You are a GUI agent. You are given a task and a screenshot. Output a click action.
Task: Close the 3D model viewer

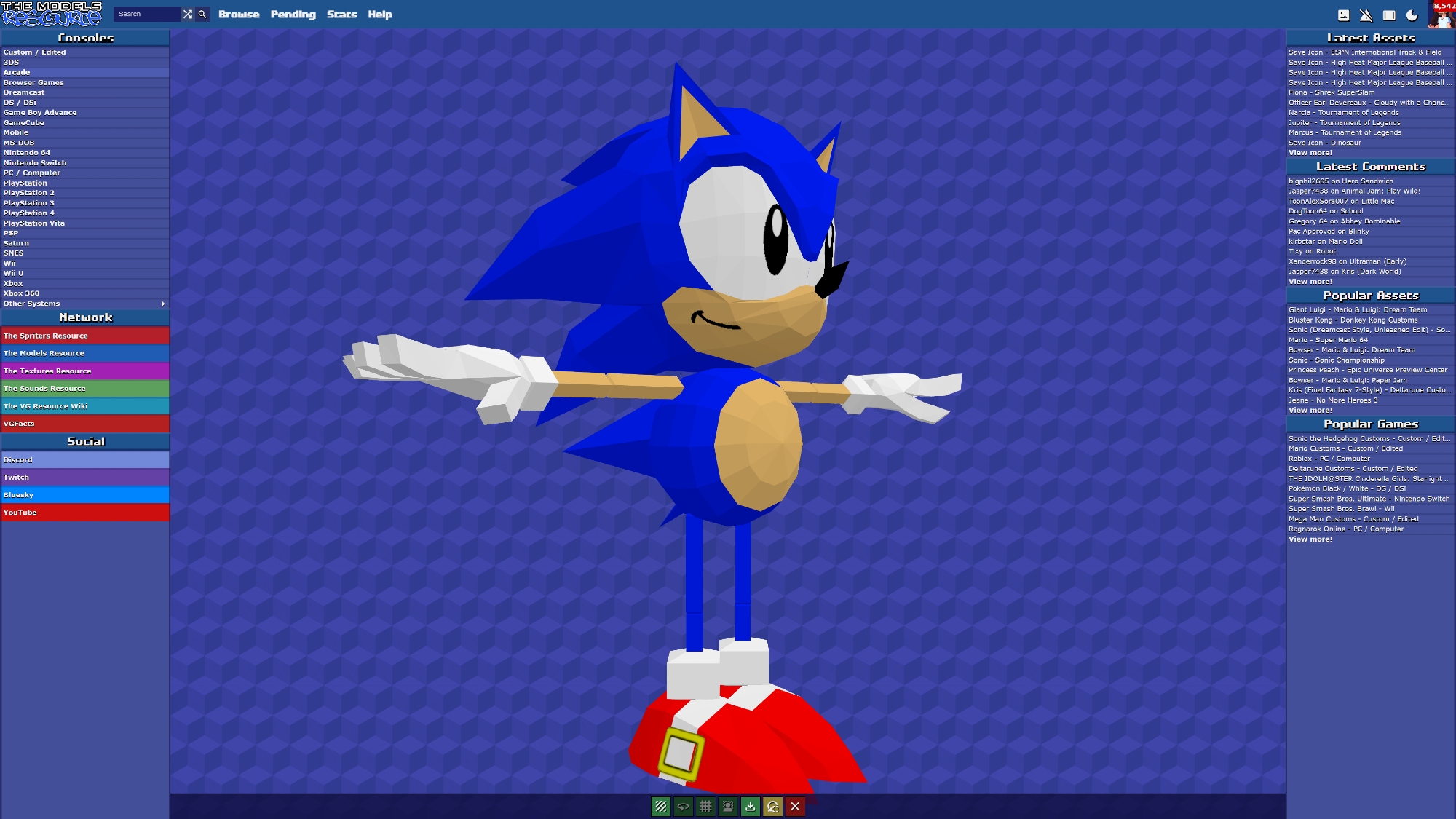point(795,806)
